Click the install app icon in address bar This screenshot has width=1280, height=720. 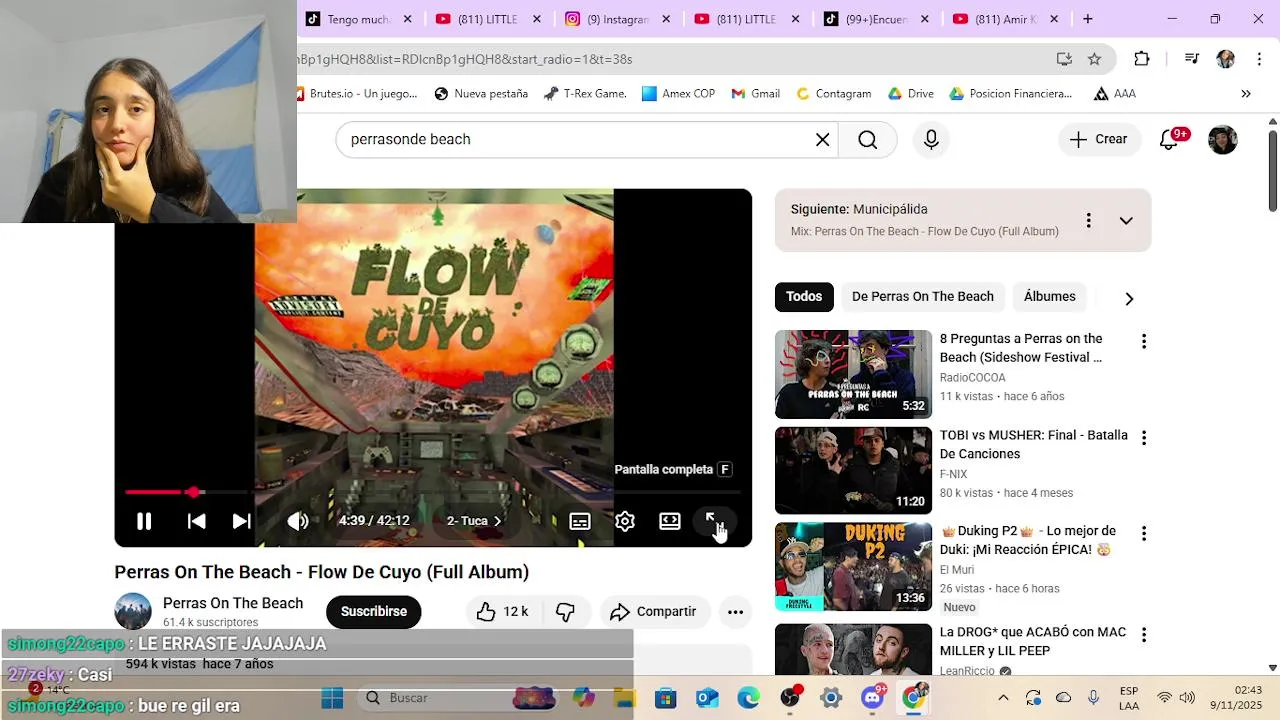pyautogui.click(x=1064, y=59)
